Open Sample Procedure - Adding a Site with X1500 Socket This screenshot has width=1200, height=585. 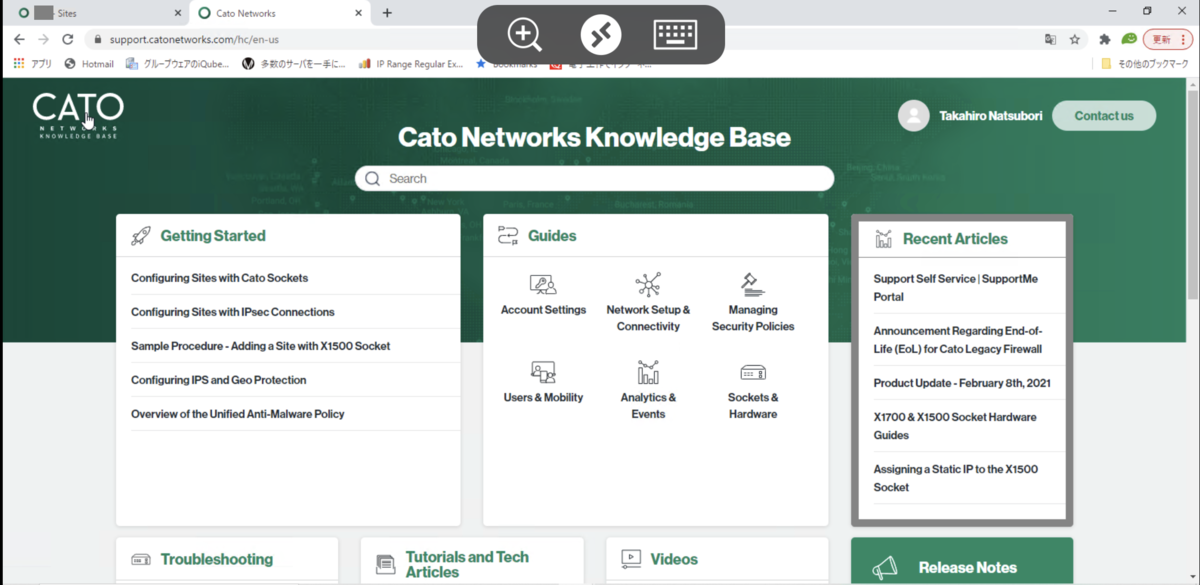tap(261, 346)
